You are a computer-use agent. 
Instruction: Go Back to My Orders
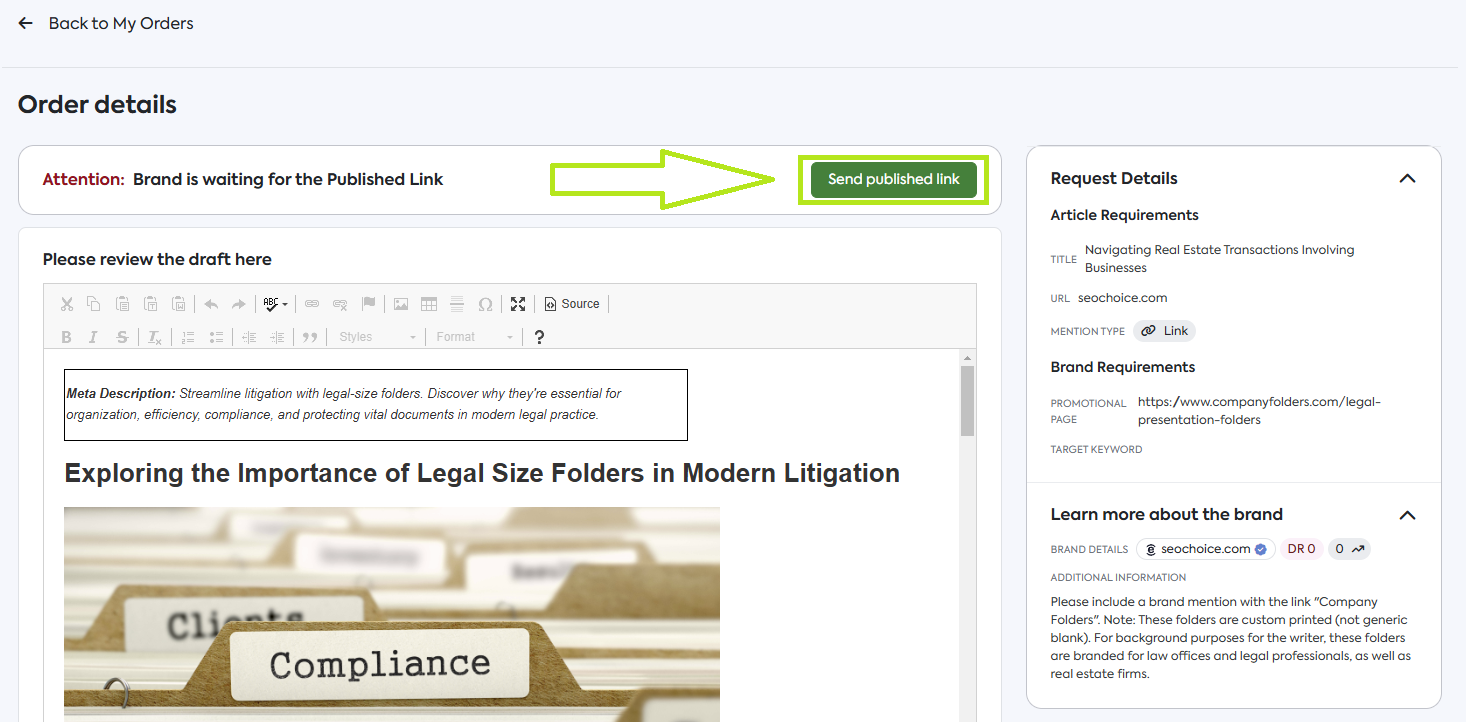tap(106, 23)
